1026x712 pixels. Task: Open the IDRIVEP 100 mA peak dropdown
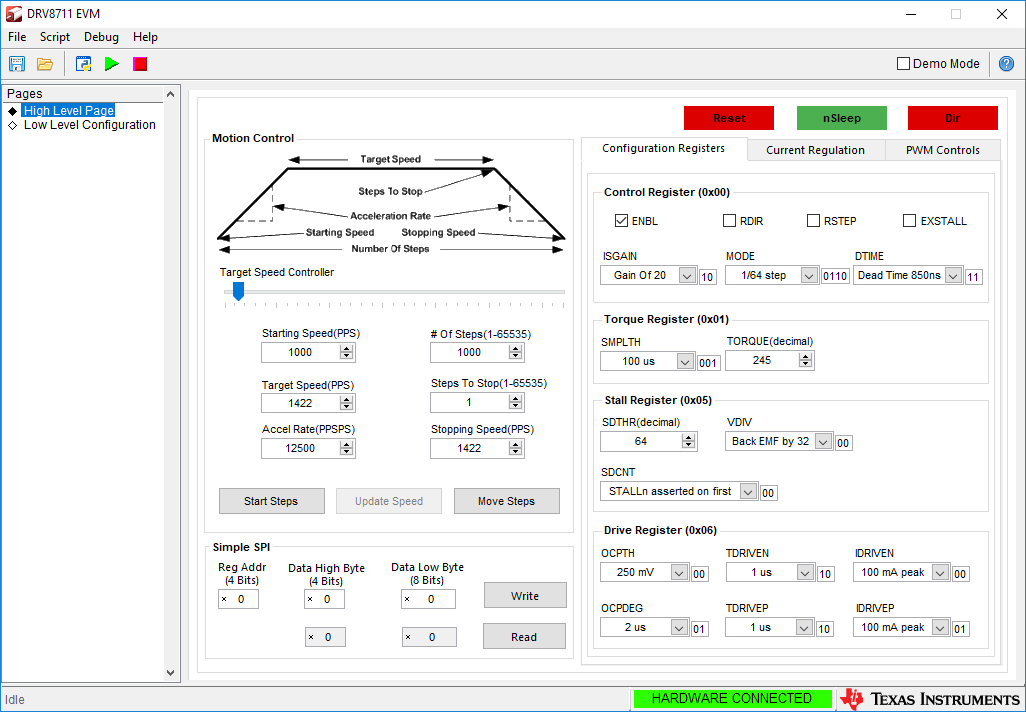[x=901, y=628]
